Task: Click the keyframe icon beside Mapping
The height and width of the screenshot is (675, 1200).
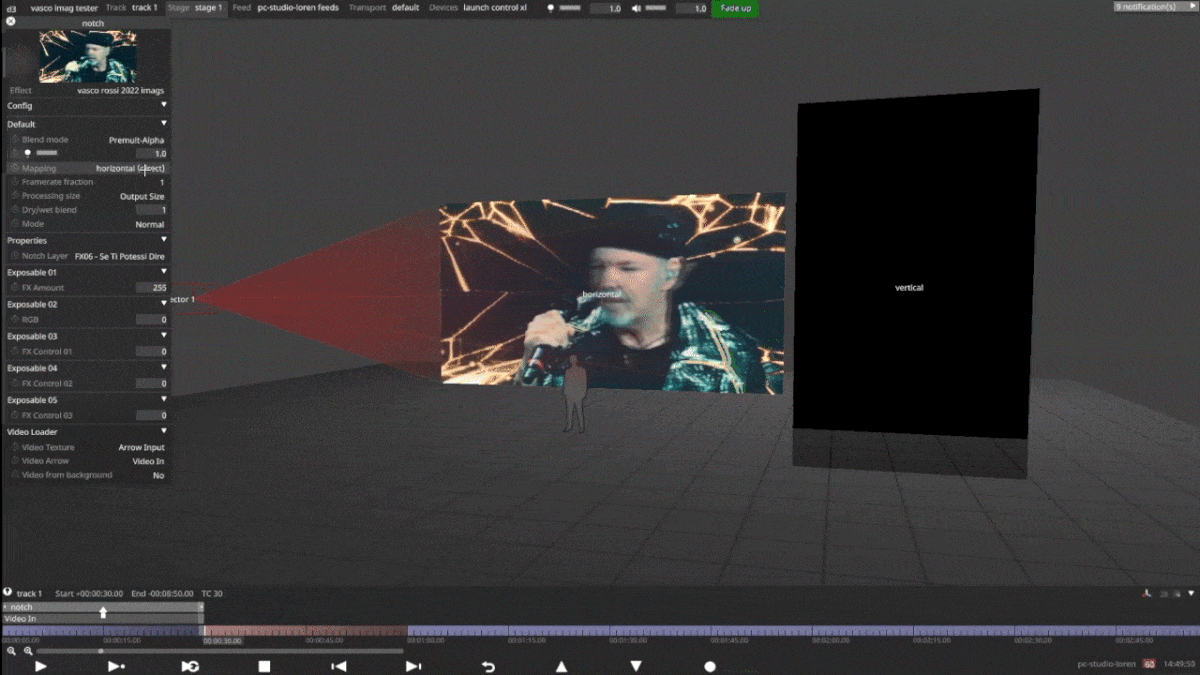Action: click(x=15, y=168)
